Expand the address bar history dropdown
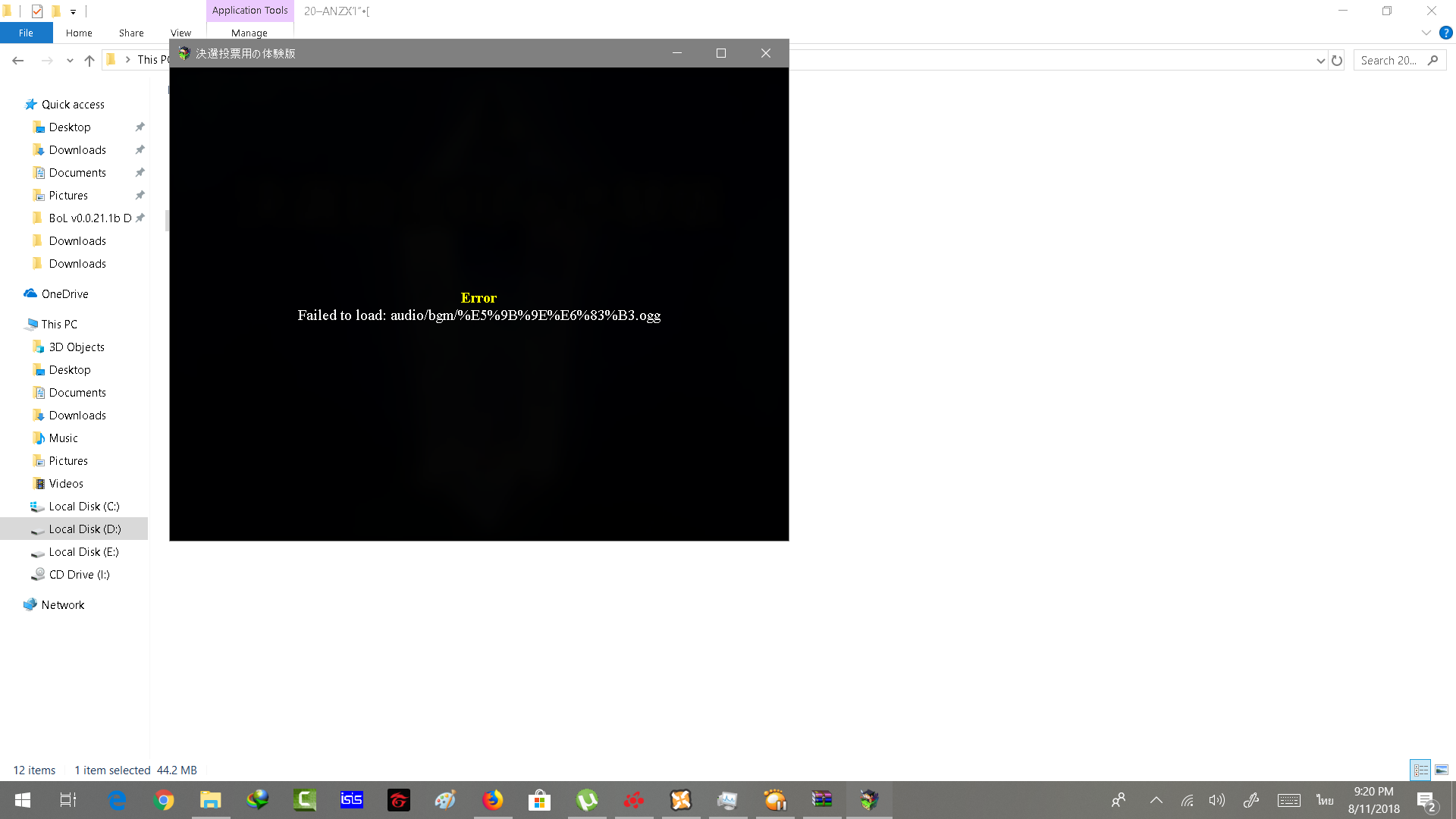The width and height of the screenshot is (1456, 819). [1320, 60]
